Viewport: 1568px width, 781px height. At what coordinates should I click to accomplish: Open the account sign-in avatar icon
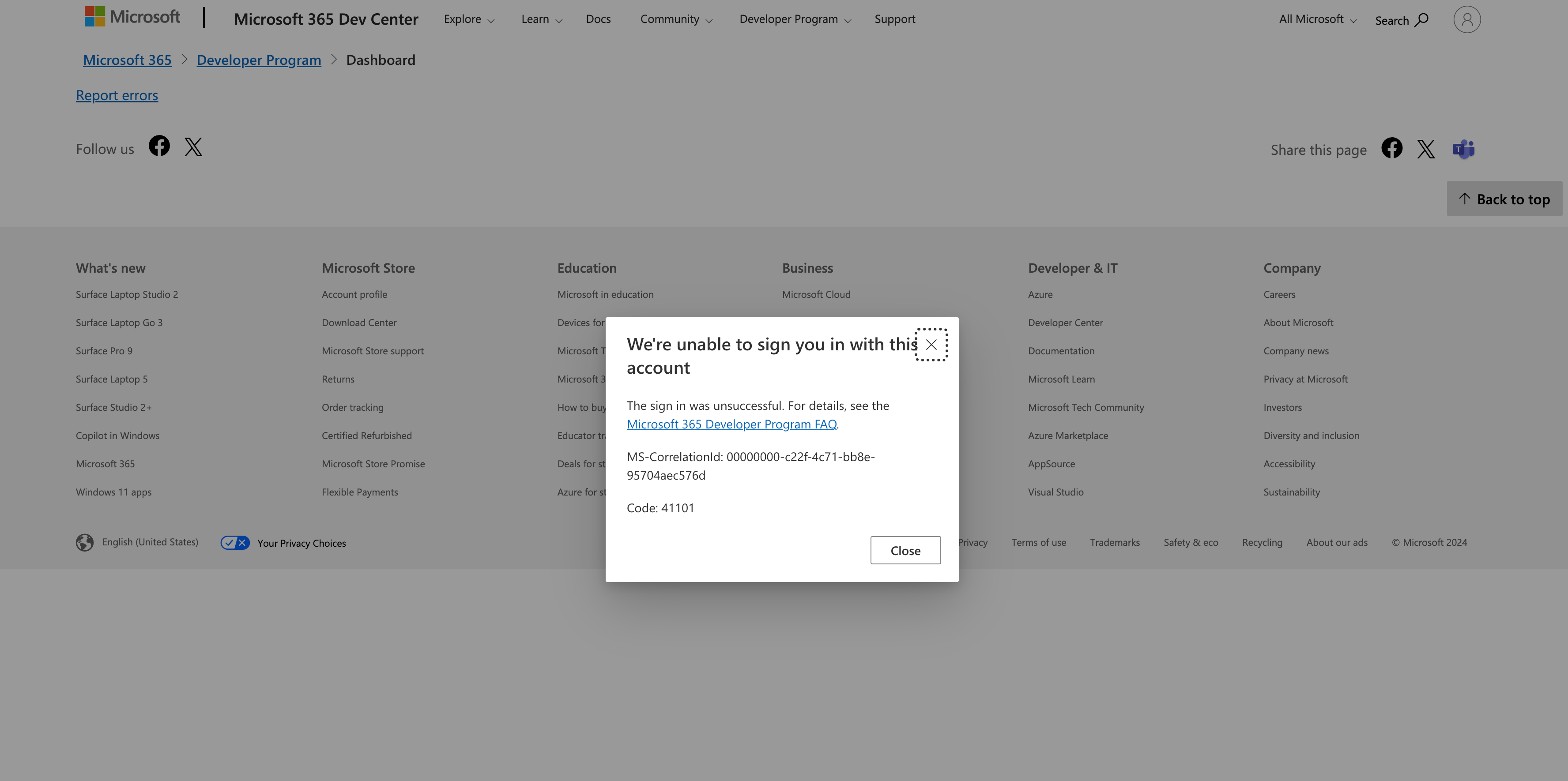1467,19
